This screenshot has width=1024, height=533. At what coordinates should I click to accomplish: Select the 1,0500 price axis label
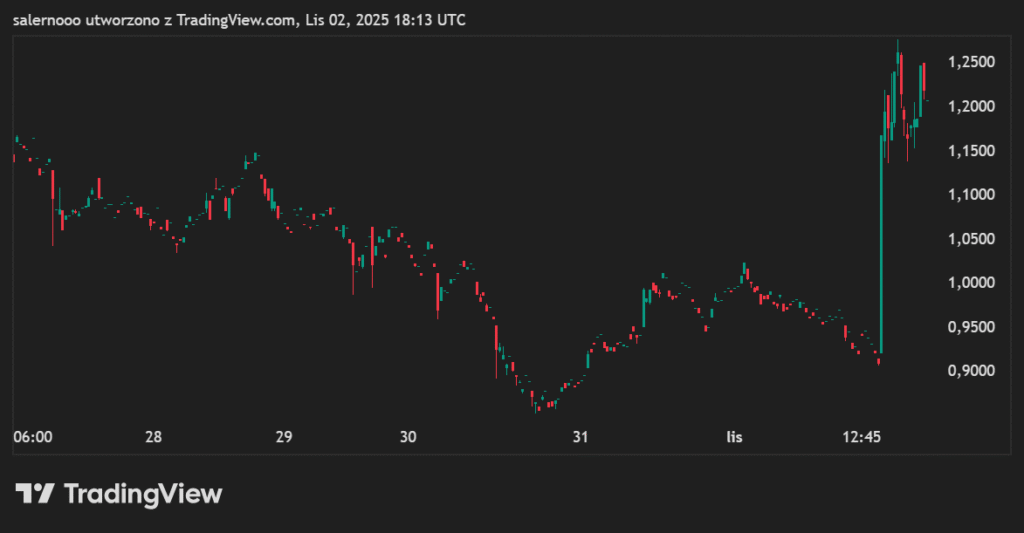[x=970, y=238]
